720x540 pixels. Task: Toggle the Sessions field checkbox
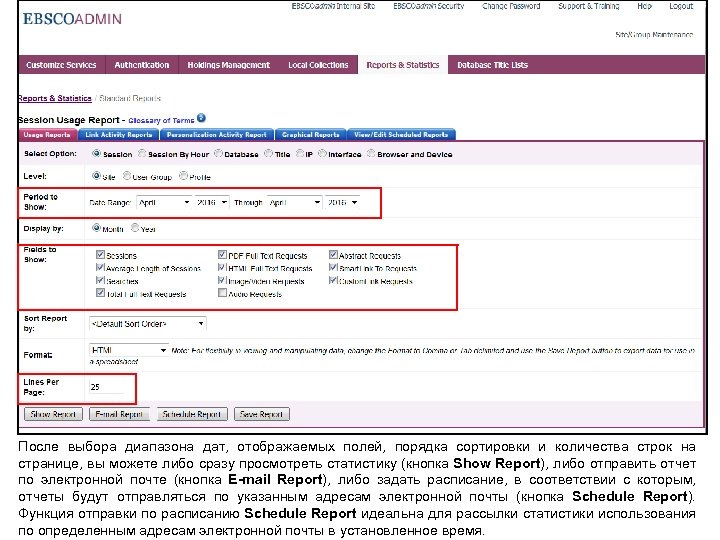click(x=100, y=254)
